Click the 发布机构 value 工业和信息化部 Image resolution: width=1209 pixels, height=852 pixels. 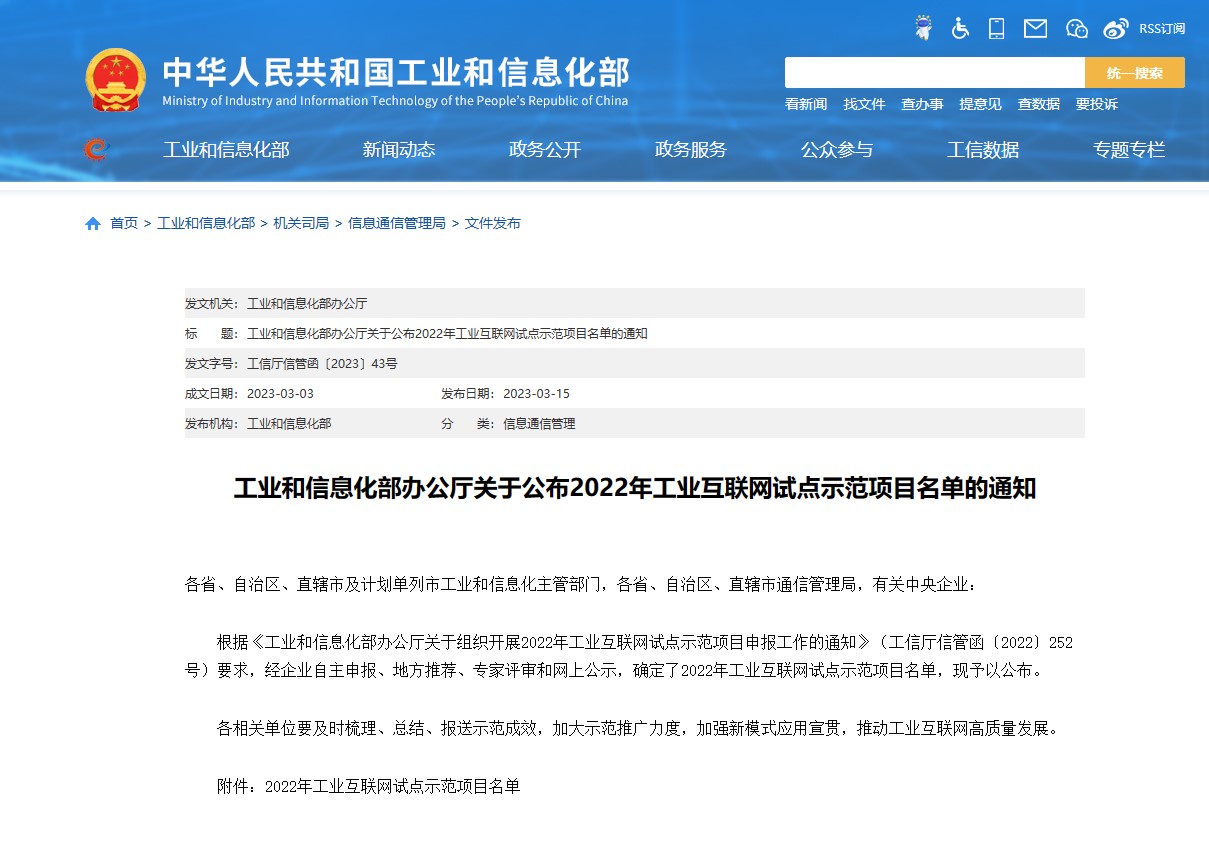[x=289, y=423]
